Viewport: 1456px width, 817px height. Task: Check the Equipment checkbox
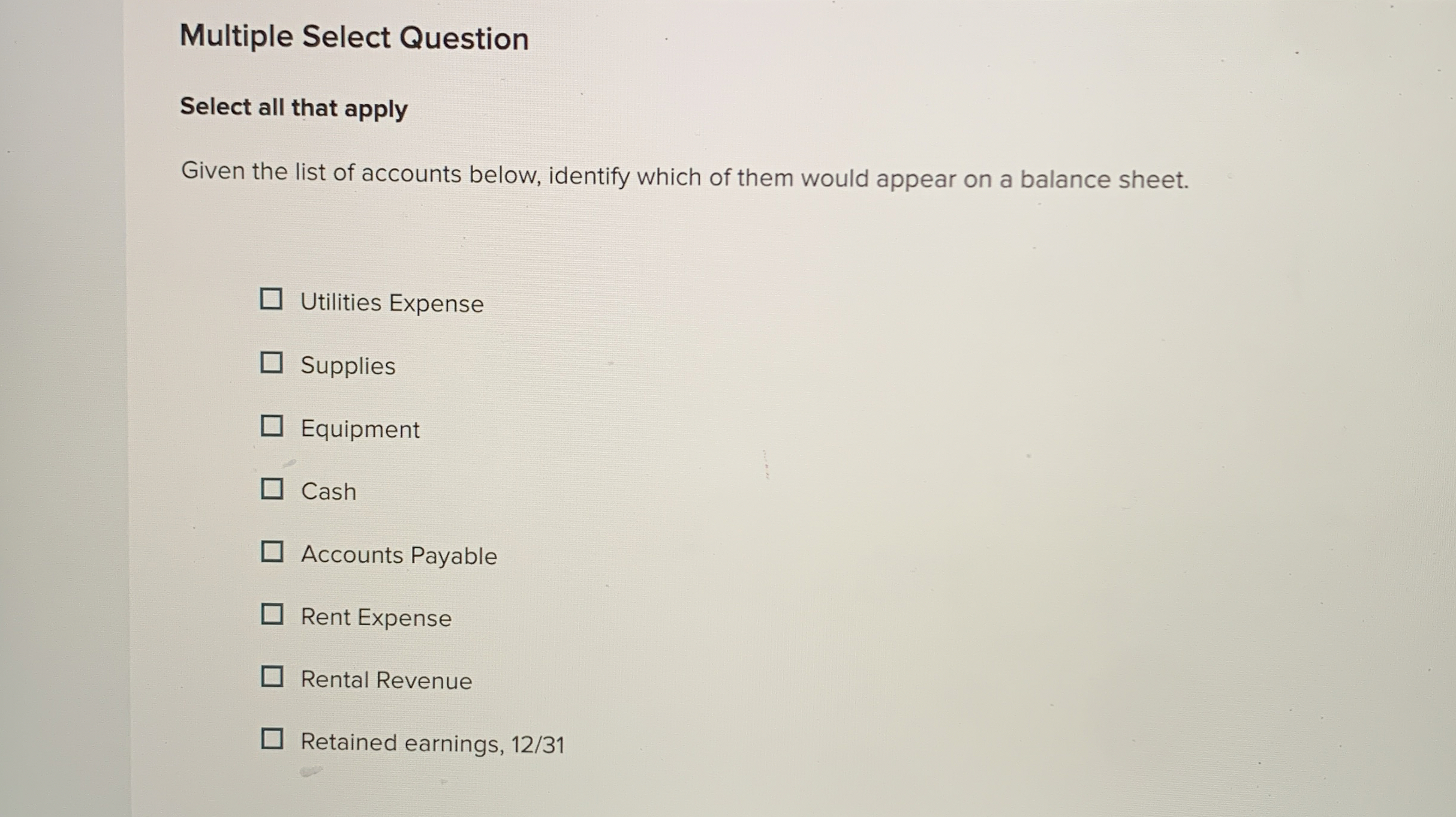click(x=273, y=427)
